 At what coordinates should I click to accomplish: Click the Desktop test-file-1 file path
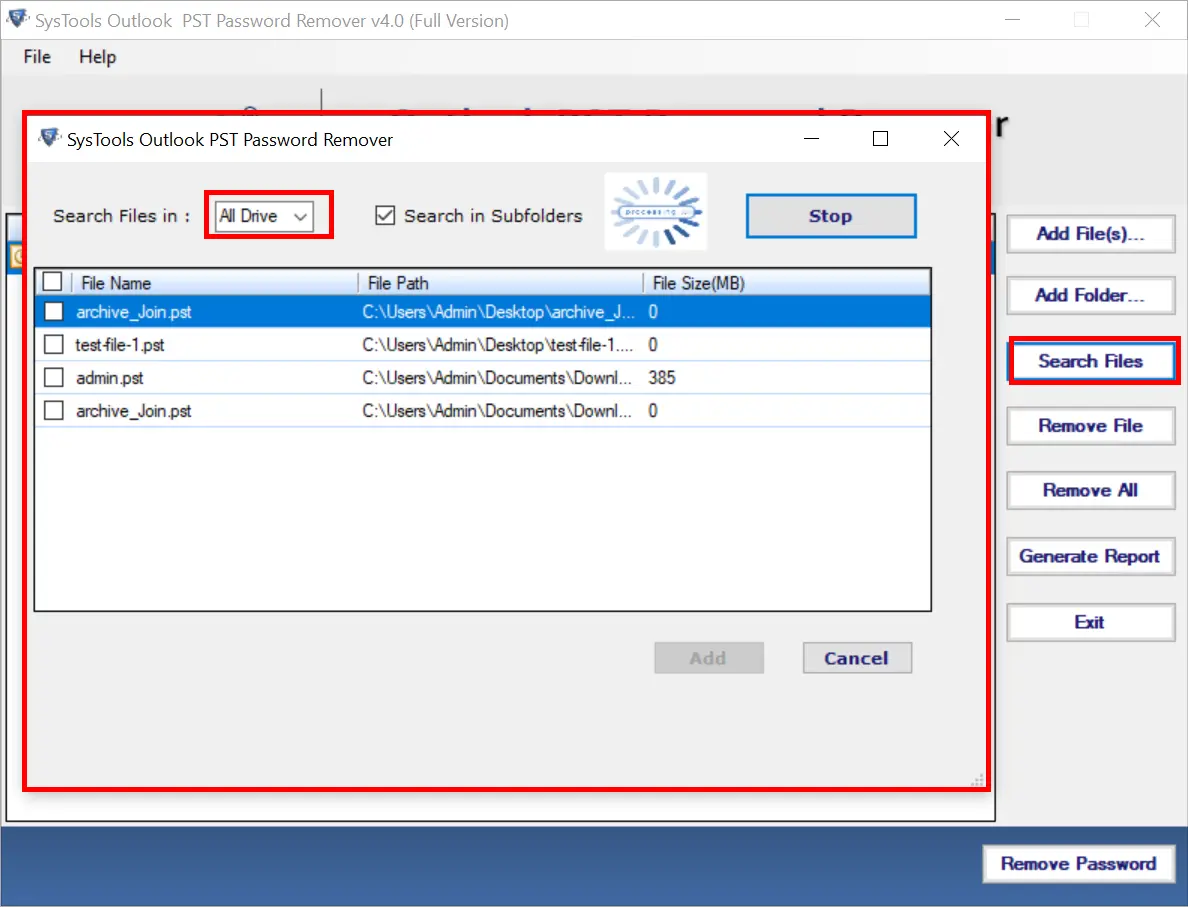pyautogui.click(x=497, y=346)
